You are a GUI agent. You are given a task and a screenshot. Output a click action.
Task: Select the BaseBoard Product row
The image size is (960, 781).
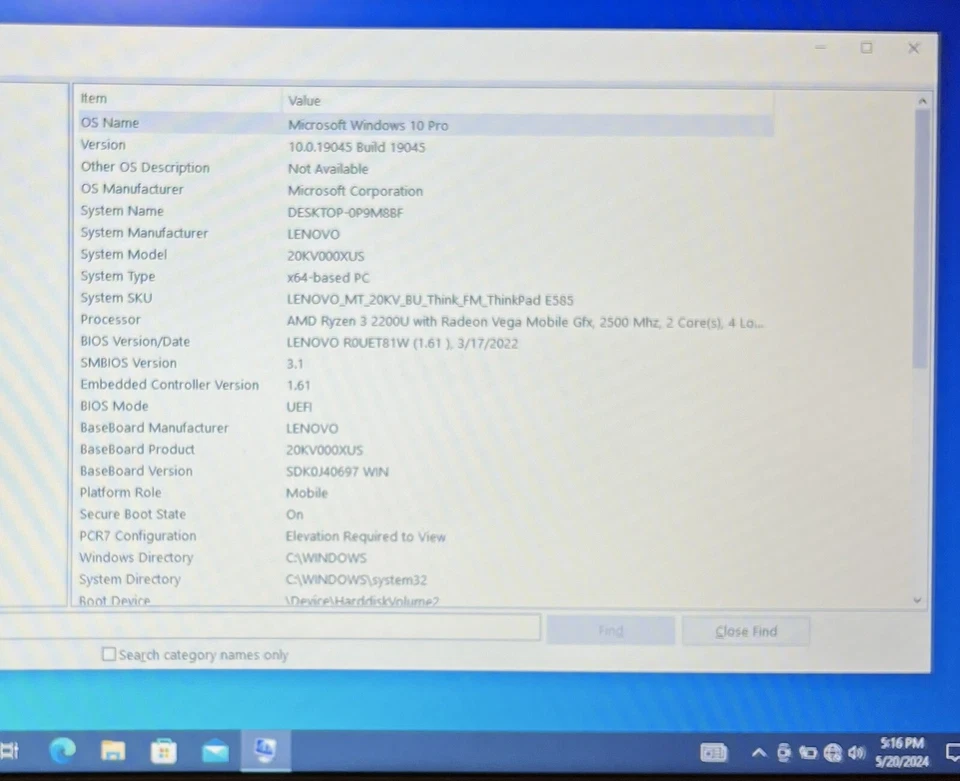tap(426, 450)
